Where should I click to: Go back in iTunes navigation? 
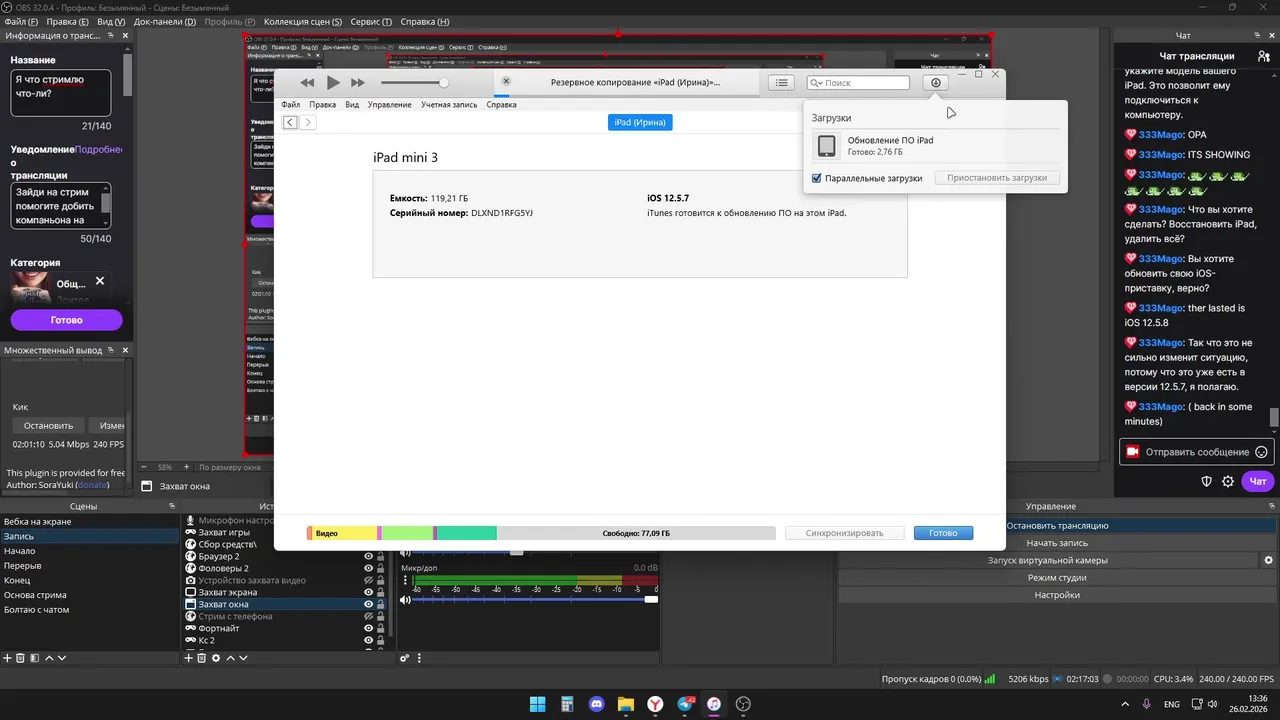290,122
